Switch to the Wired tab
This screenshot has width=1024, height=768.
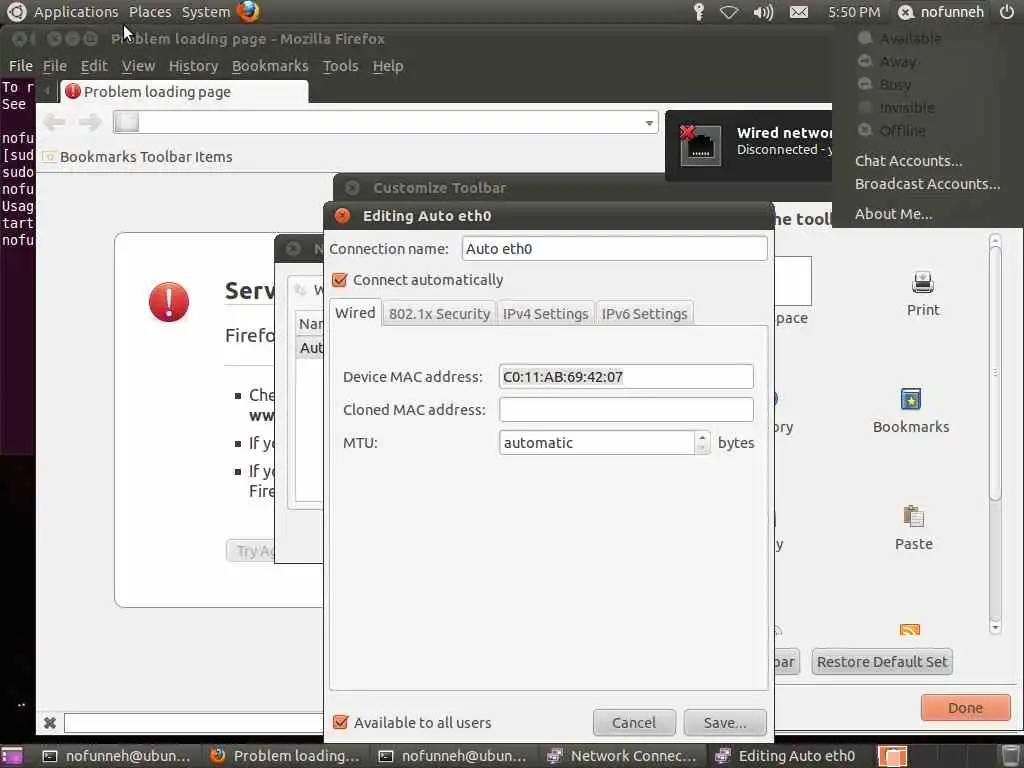point(355,313)
